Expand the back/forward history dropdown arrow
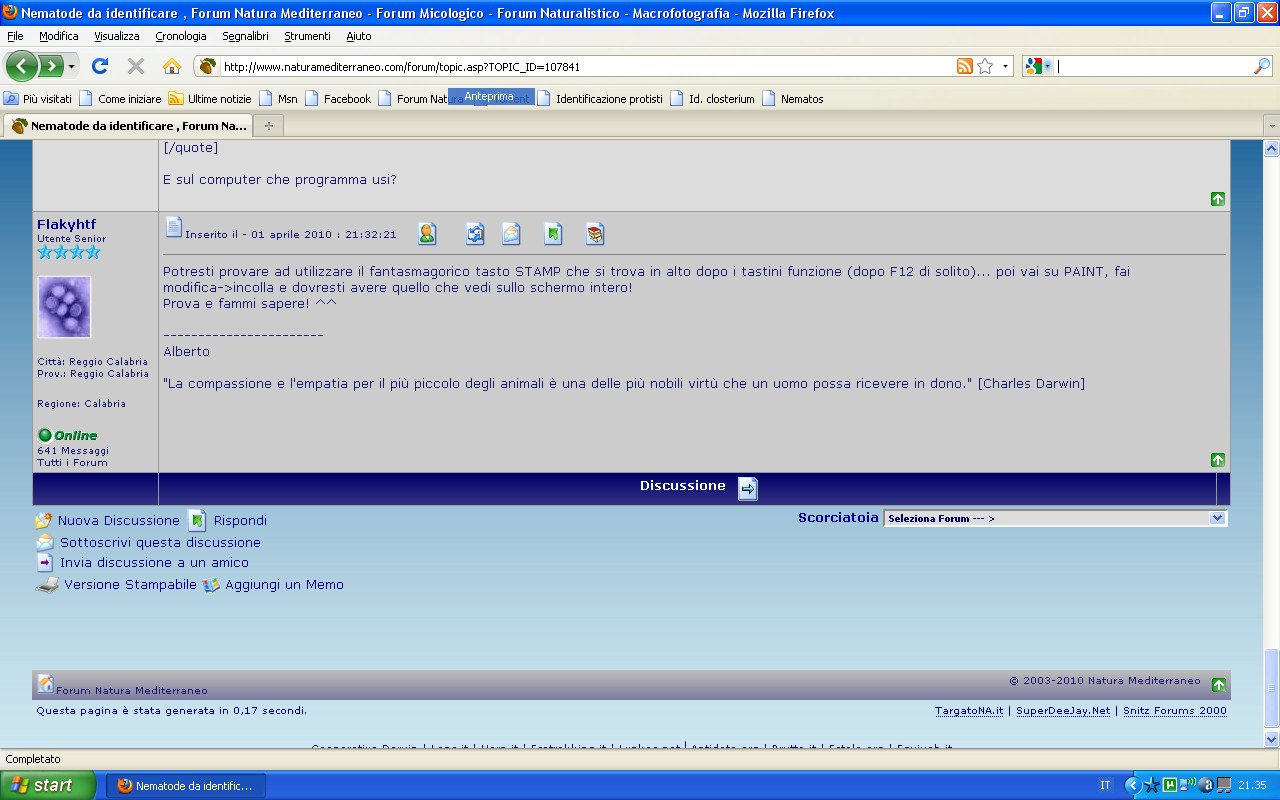 click(71, 67)
